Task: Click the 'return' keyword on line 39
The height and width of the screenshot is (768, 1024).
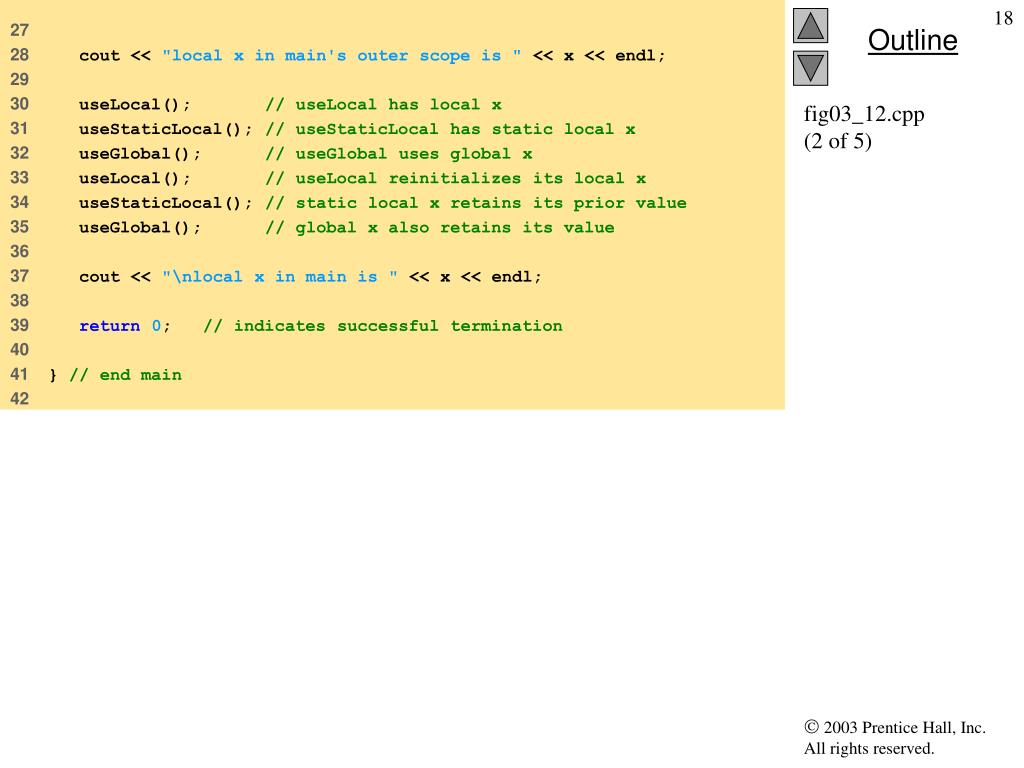Action: tap(110, 326)
